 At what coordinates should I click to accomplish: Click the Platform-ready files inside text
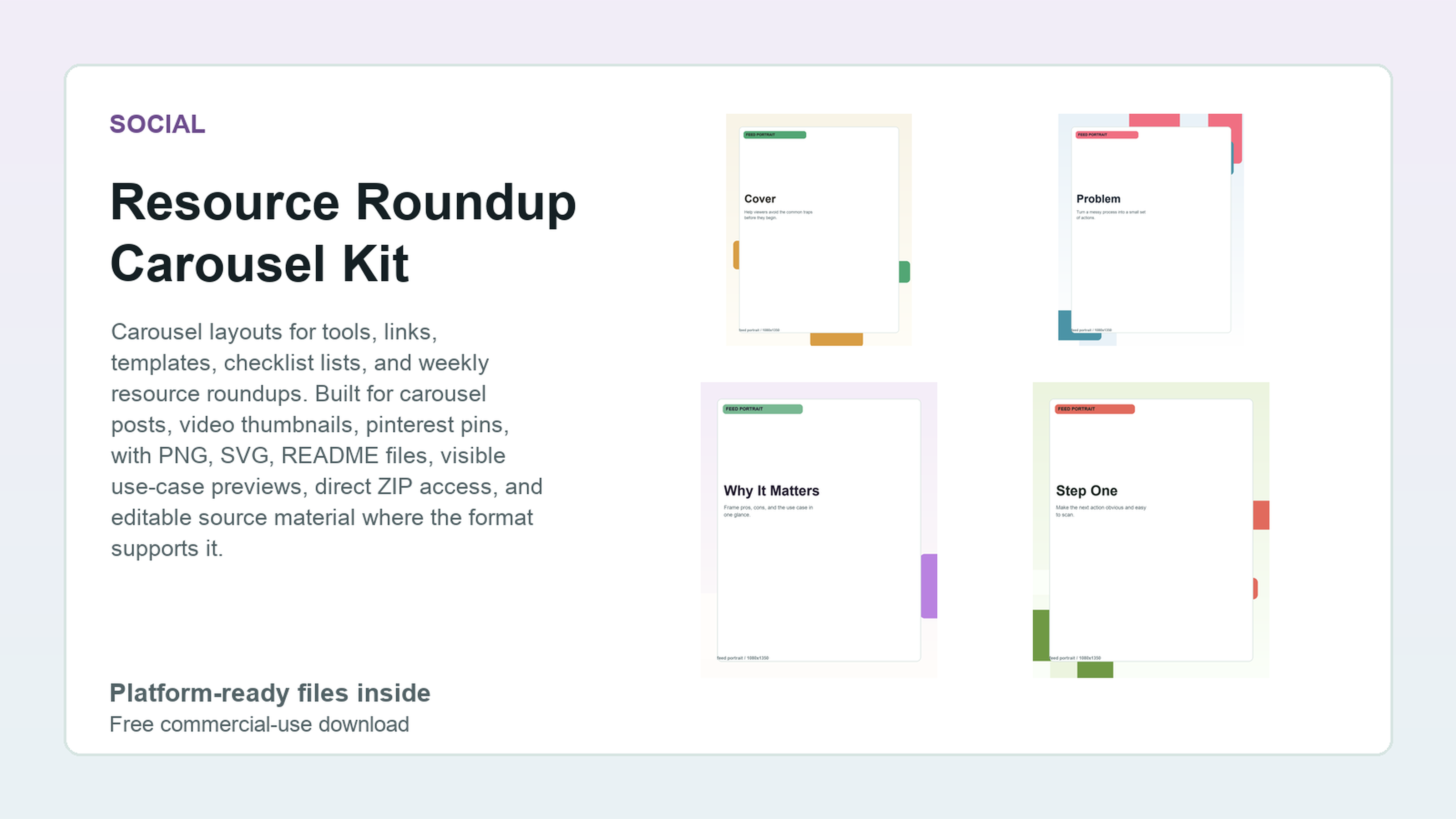(x=270, y=693)
